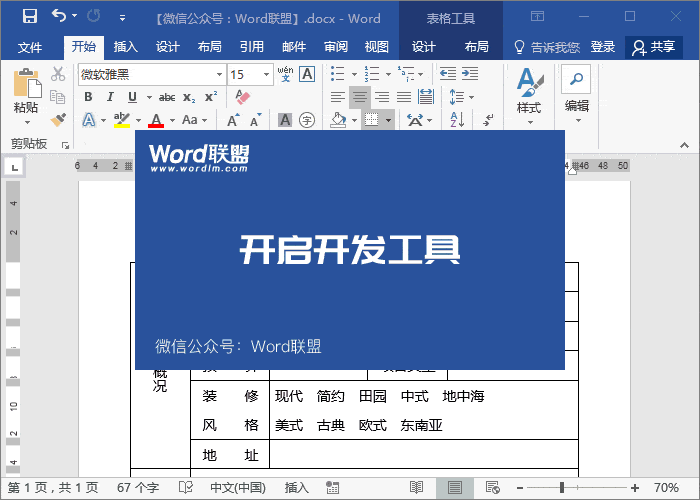The height and width of the screenshot is (500, 700).
Task: Toggle superscript formatting
Action: [x=211, y=97]
